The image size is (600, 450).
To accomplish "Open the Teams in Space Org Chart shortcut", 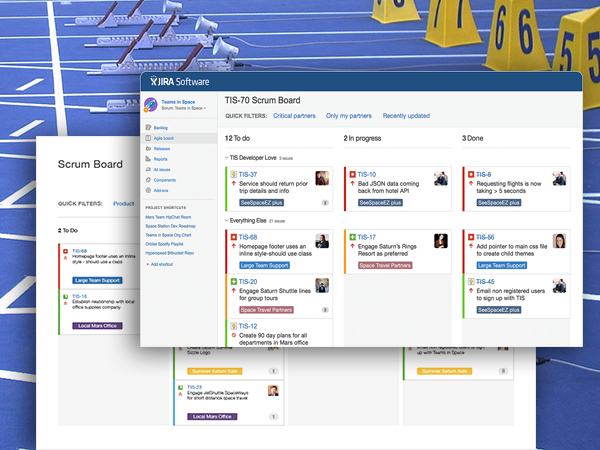I will click(x=168, y=235).
